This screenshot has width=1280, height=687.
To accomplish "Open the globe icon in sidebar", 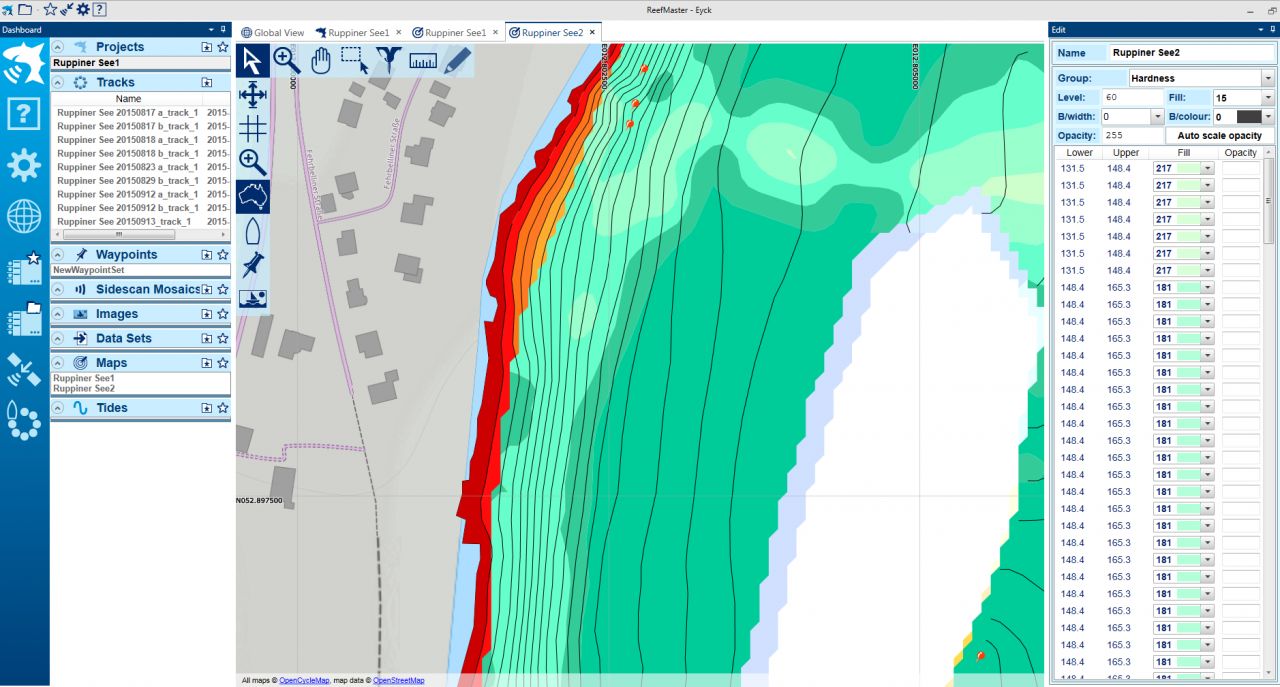I will tap(24, 216).
